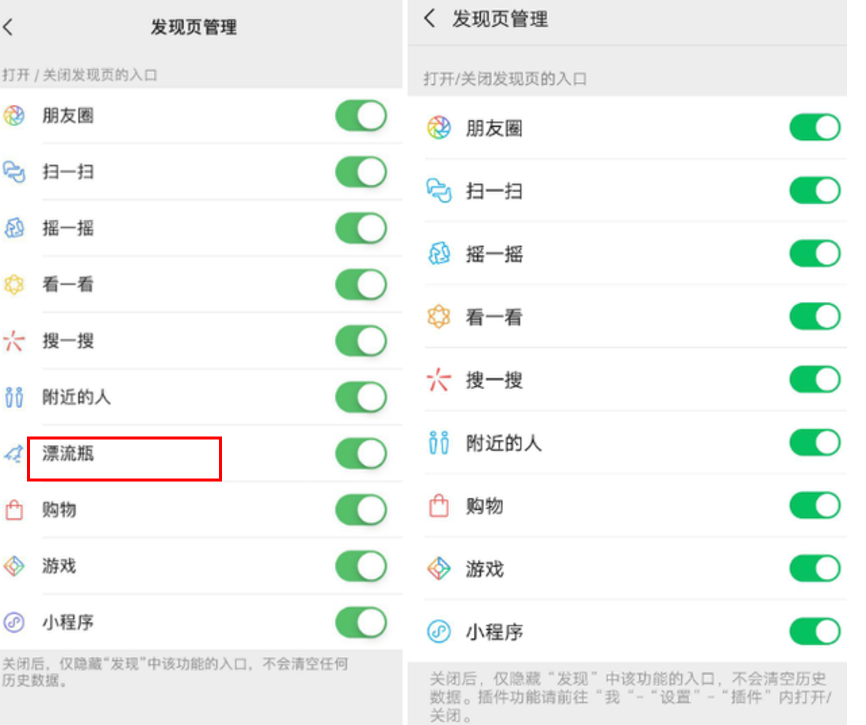
Task: Tap 小程序 icon on right screen
Action: [439, 632]
